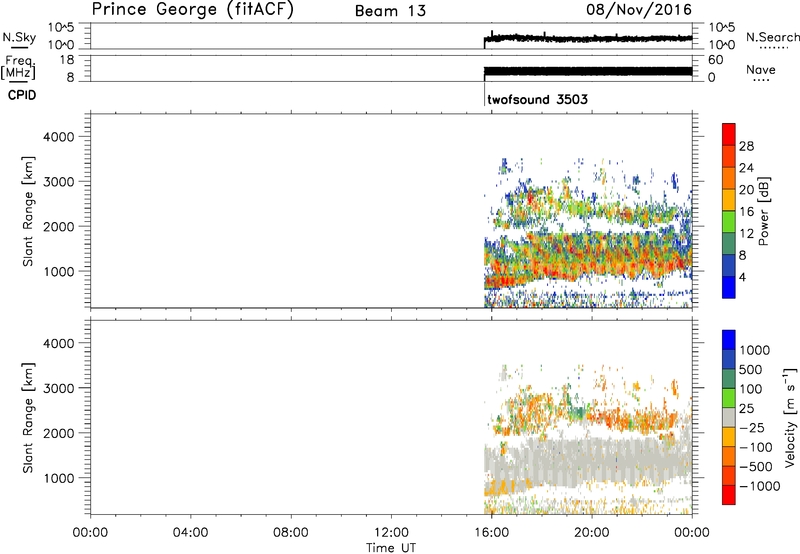This screenshot has width=800, height=554.
Task: Click the '20:00' time axis label
Action: pos(591,533)
